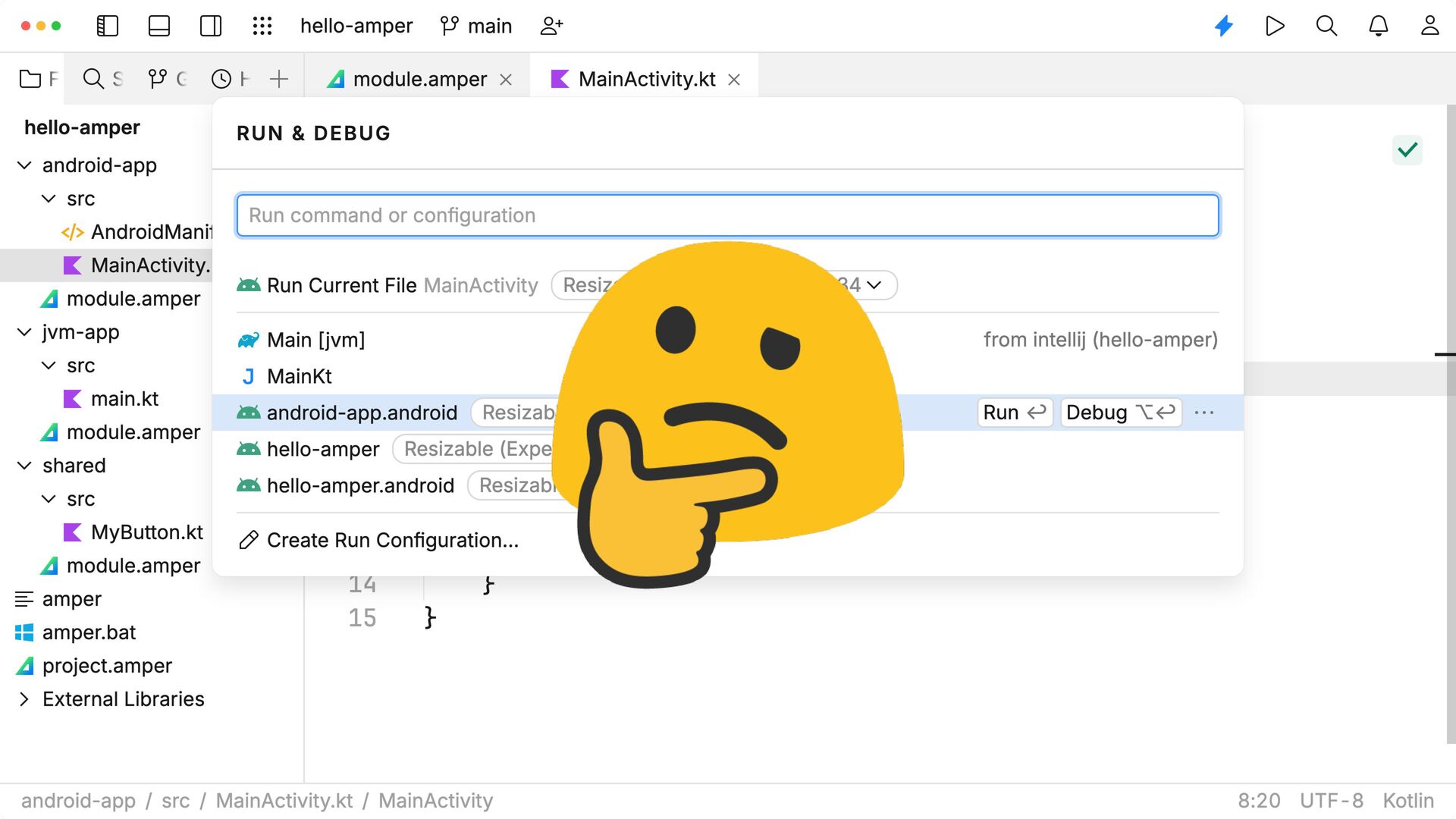
Task: Open project.amper file
Action: click(x=94, y=666)
